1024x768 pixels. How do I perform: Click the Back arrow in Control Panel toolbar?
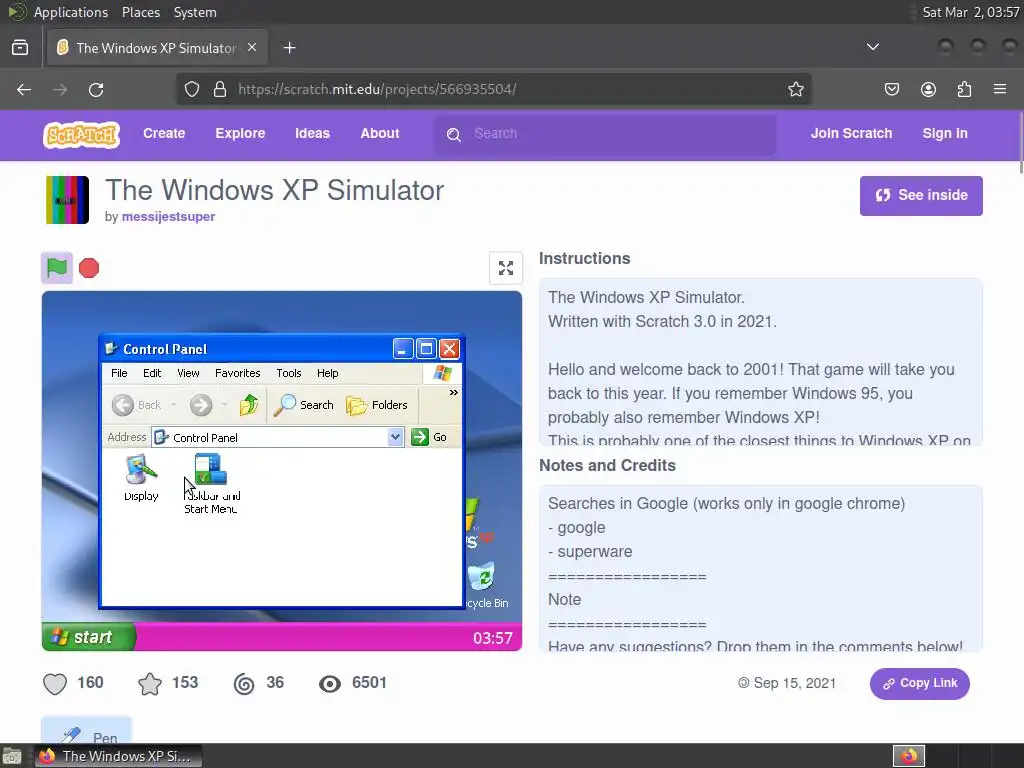pyautogui.click(x=123, y=405)
